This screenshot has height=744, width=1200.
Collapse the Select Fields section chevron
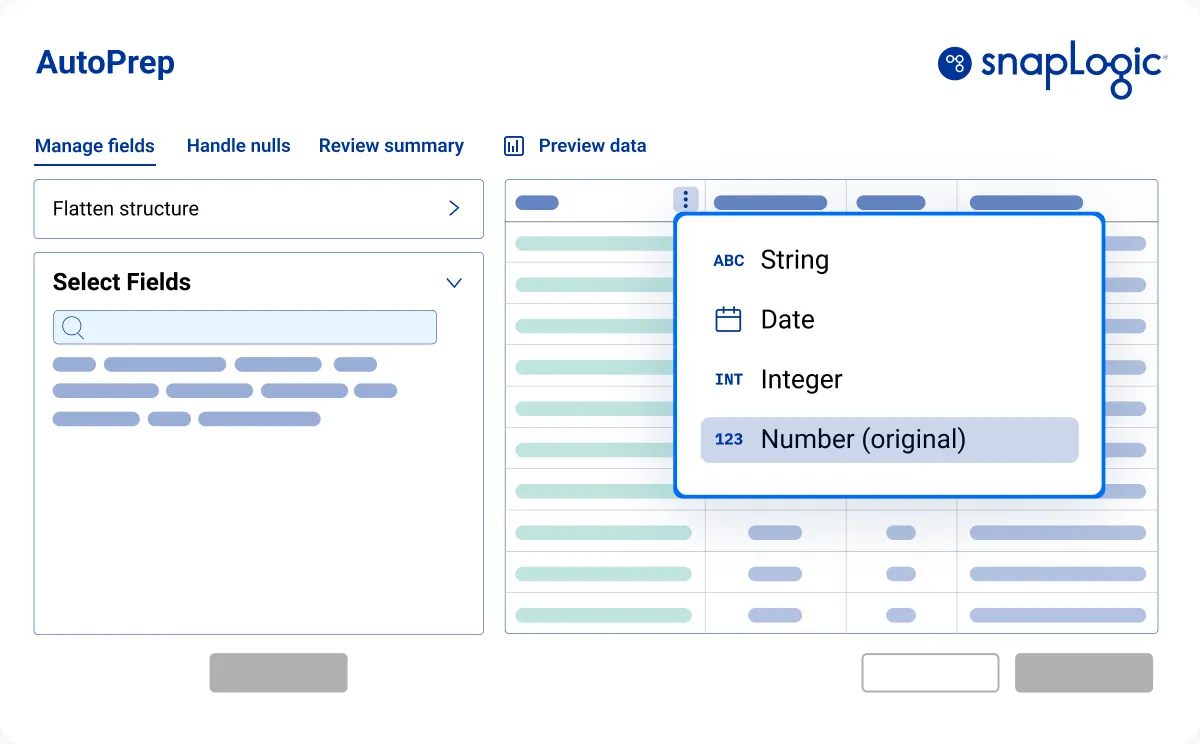pyautogui.click(x=454, y=283)
